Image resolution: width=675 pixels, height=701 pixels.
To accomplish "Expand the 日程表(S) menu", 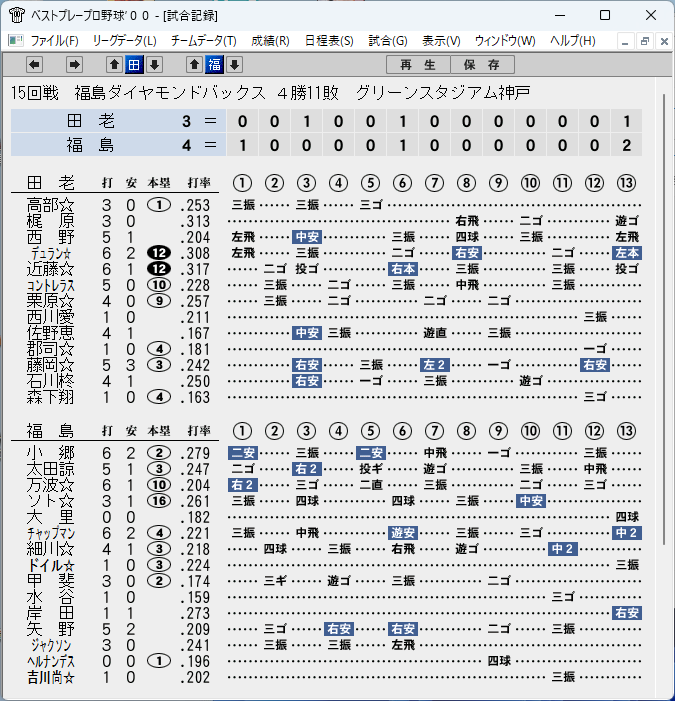I will (x=329, y=41).
